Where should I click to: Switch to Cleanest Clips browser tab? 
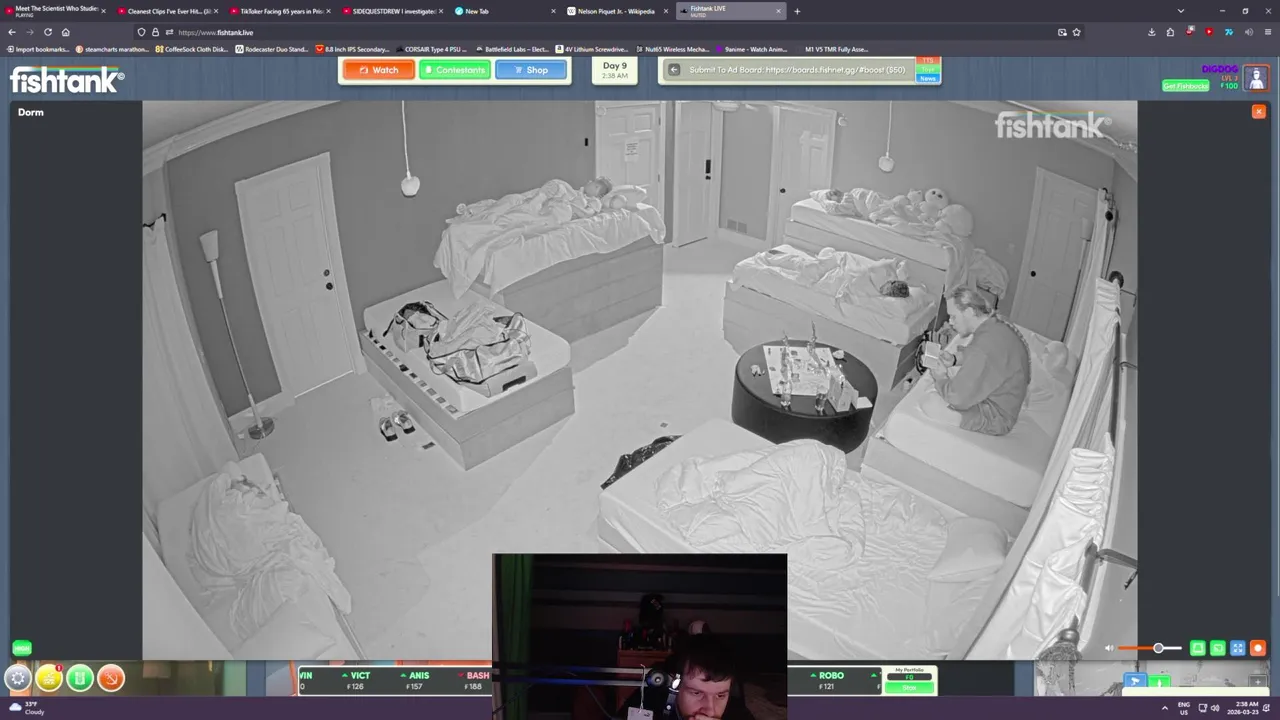167,11
